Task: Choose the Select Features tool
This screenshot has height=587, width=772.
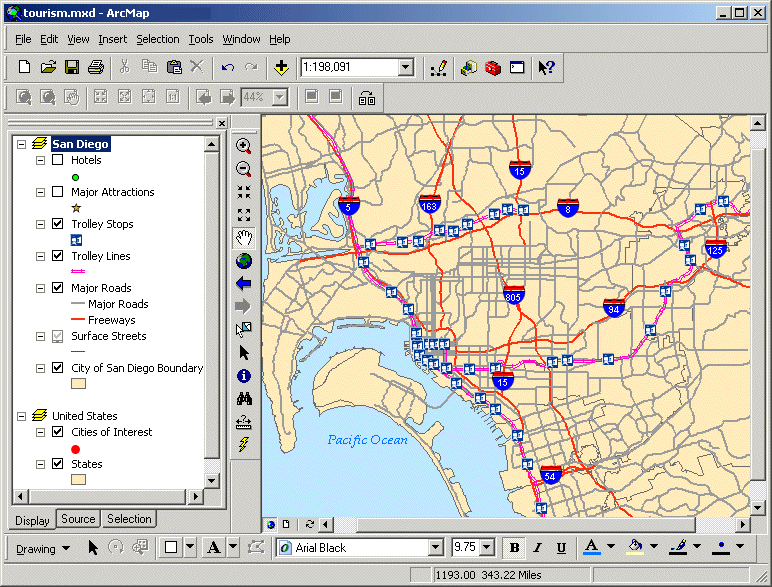Action: click(244, 329)
